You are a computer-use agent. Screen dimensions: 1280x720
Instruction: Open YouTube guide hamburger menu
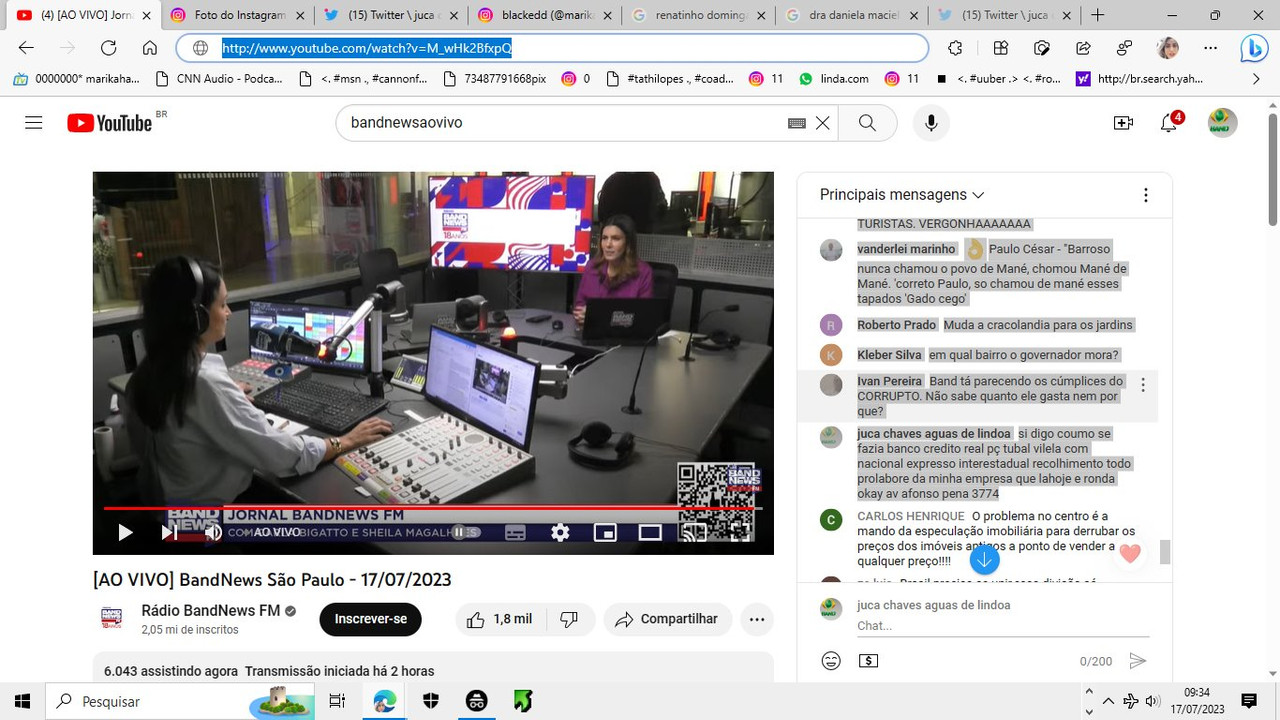coord(34,122)
